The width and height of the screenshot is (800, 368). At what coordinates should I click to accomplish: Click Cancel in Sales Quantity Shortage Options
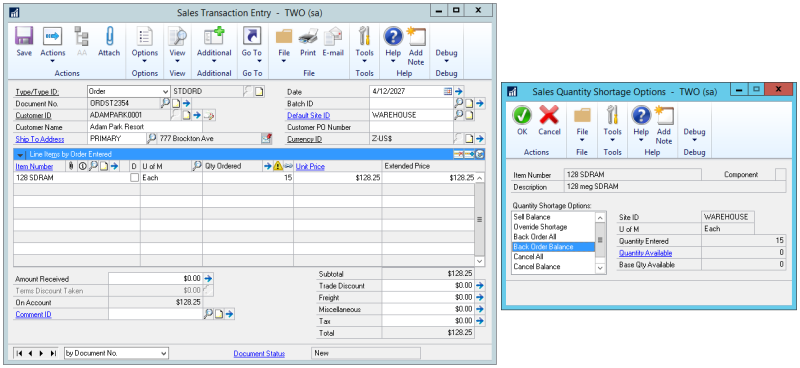[549, 121]
